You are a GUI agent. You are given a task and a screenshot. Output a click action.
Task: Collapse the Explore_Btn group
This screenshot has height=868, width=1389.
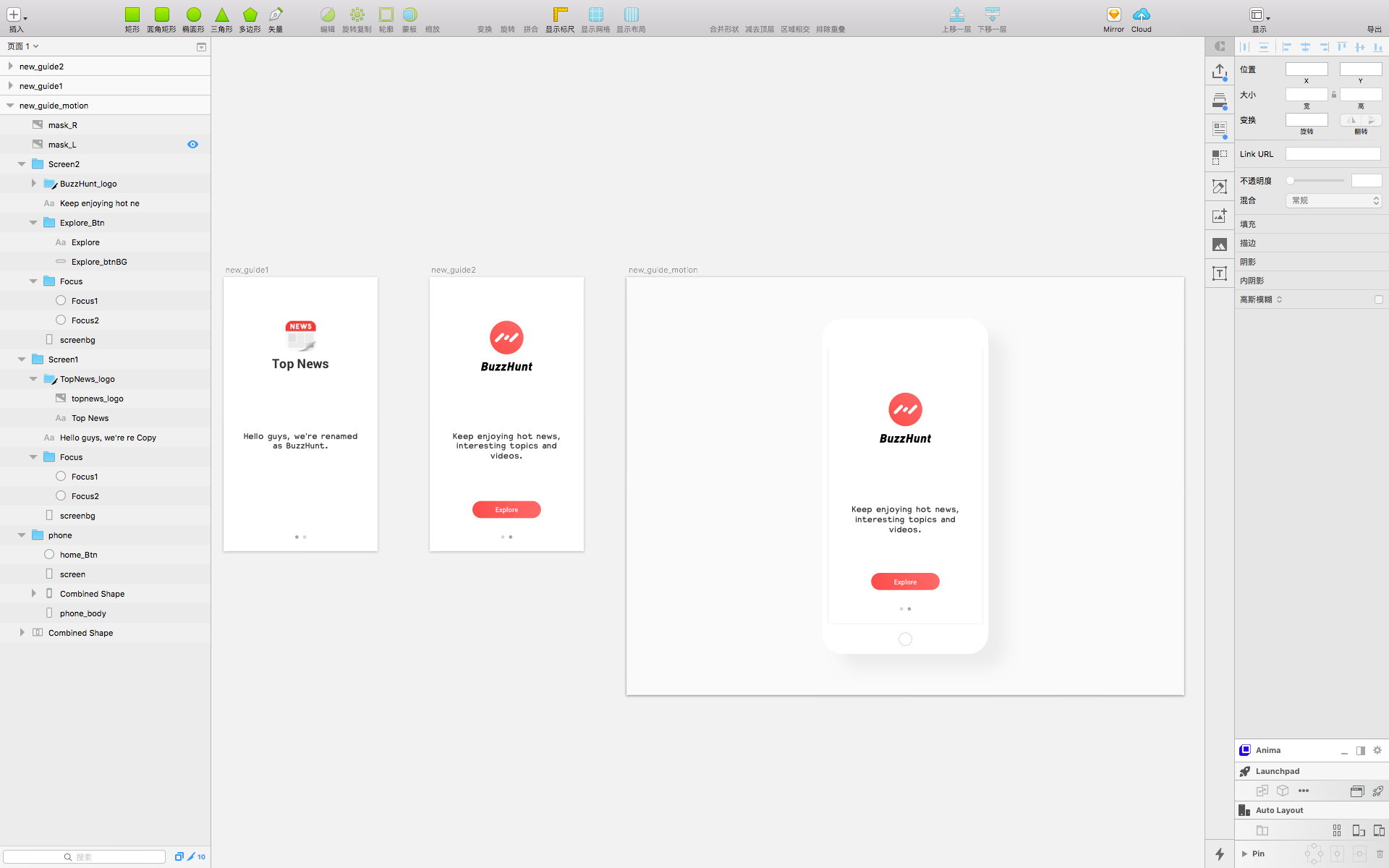pyautogui.click(x=33, y=223)
